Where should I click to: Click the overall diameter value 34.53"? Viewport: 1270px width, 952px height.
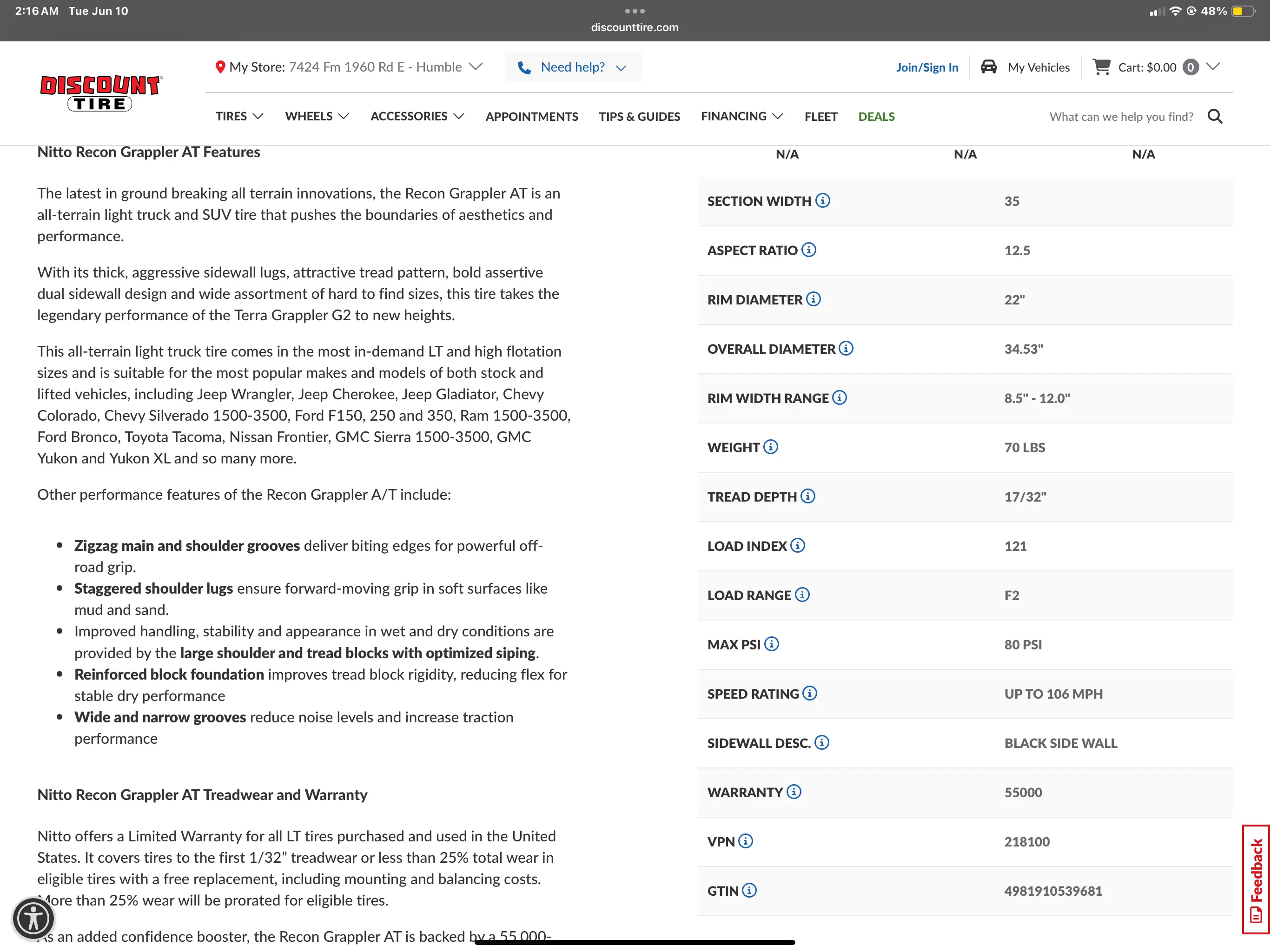[x=1024, y=349]
